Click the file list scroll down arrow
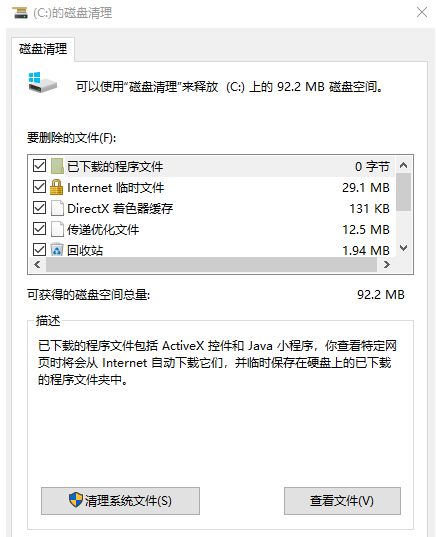The width and height of the screenshot is (436, 537). pyautogui.click(x=403, y=248)
